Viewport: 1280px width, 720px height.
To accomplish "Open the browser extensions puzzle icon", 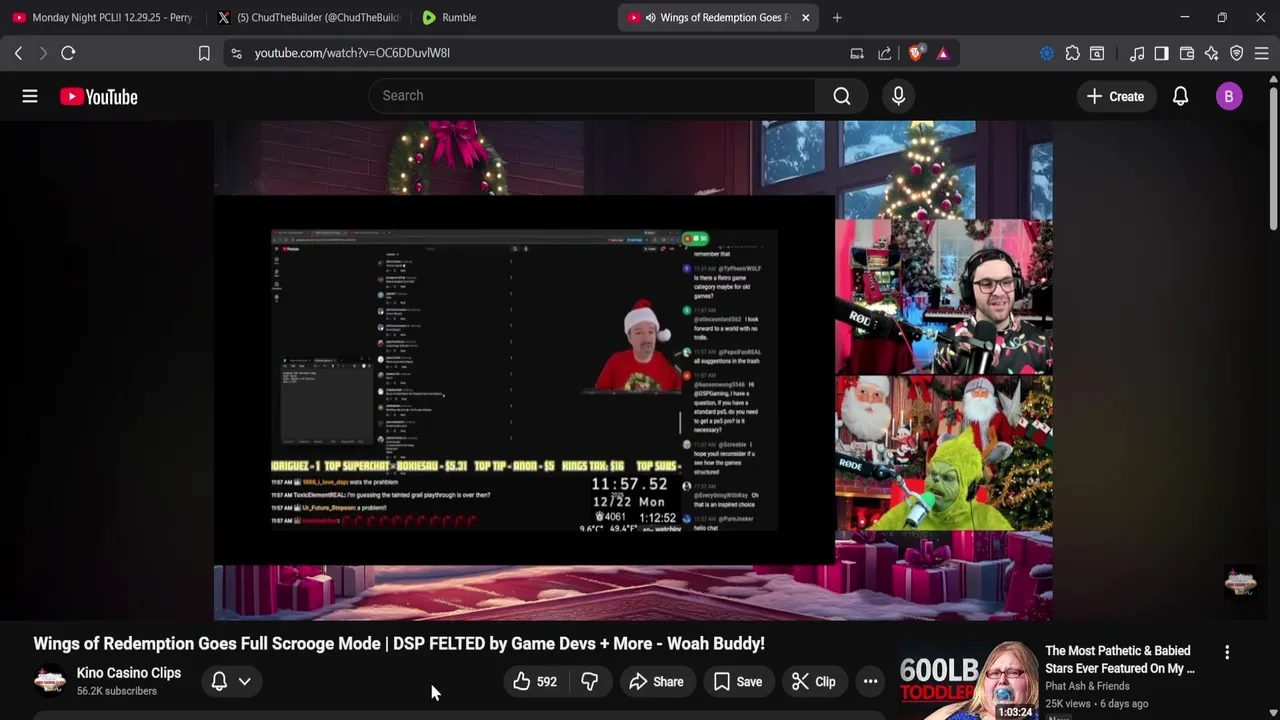I will (x=1072, y=53).
